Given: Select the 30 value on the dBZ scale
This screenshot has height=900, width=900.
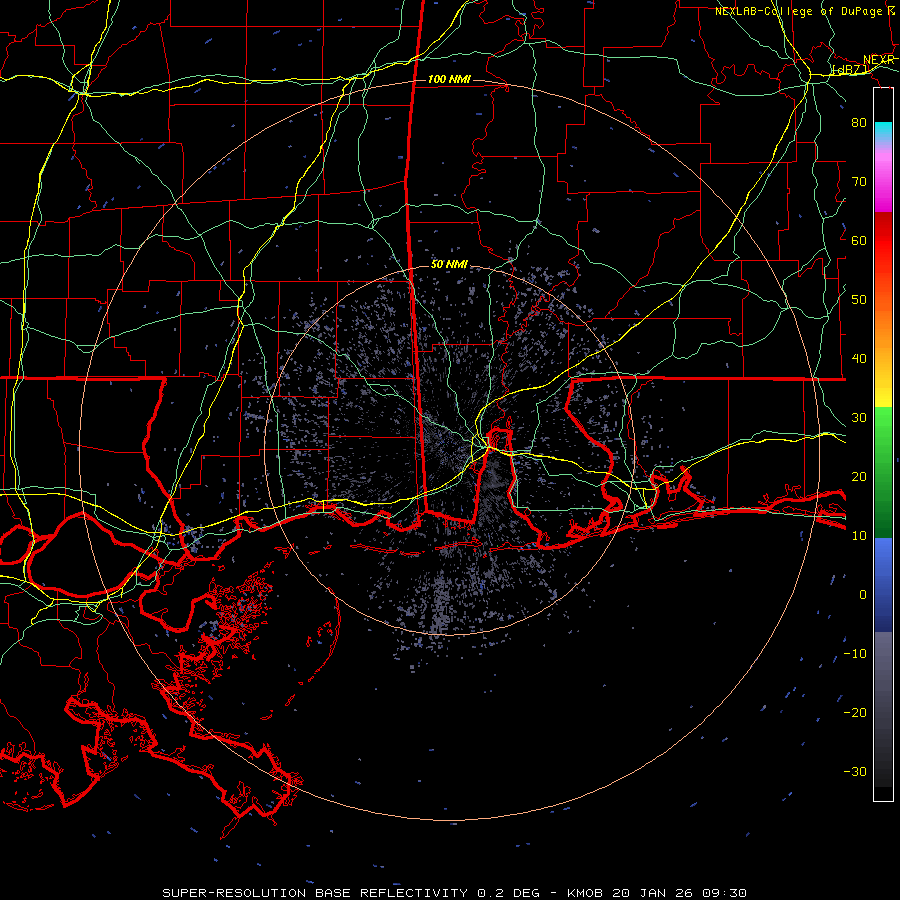Looking at the screenshot, I should coord(859,418).
